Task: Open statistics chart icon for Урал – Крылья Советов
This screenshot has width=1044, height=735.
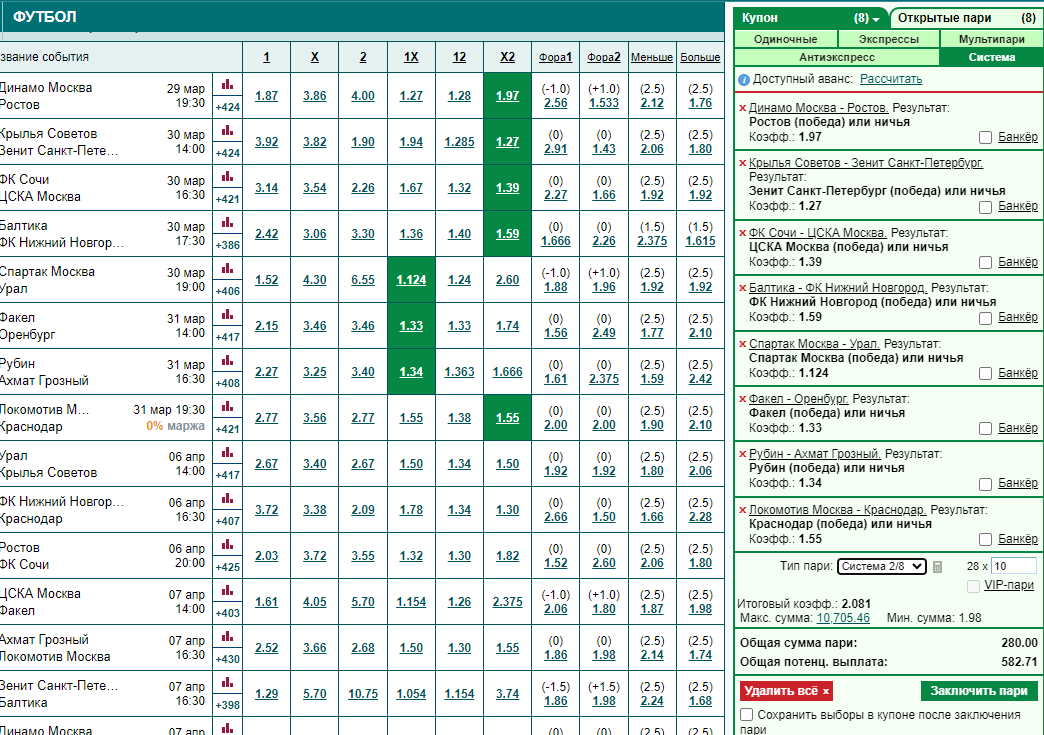Action: [228, 452]
